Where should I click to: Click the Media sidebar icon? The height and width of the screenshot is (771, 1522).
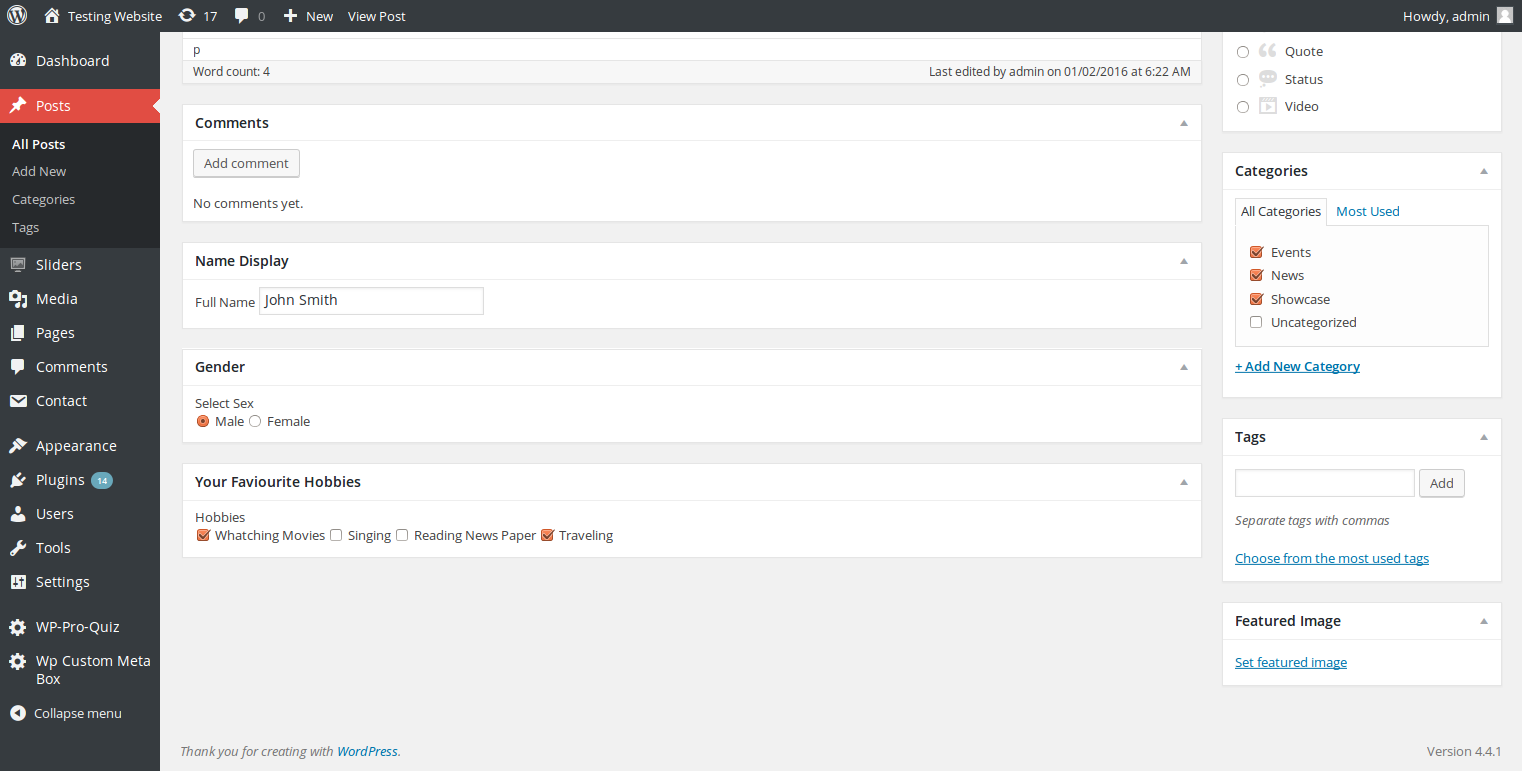[18, 298]
